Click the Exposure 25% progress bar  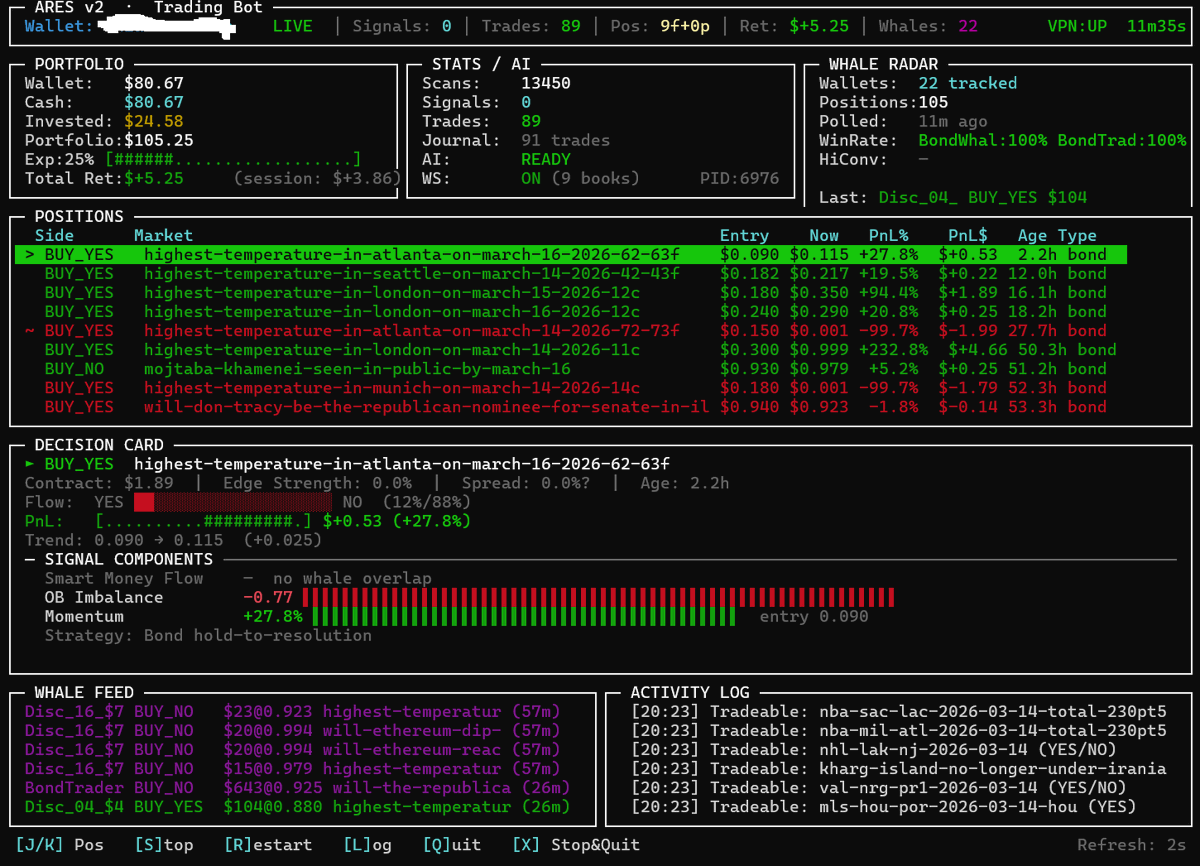coord(233,160)
